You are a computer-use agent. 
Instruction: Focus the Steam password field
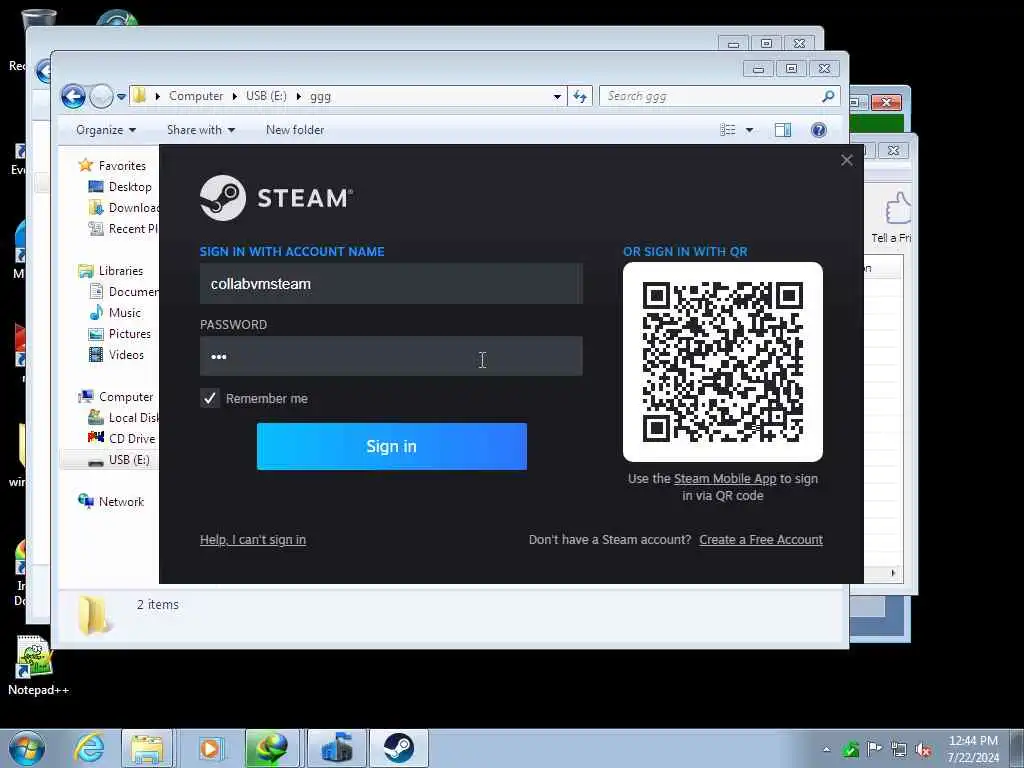391,356
